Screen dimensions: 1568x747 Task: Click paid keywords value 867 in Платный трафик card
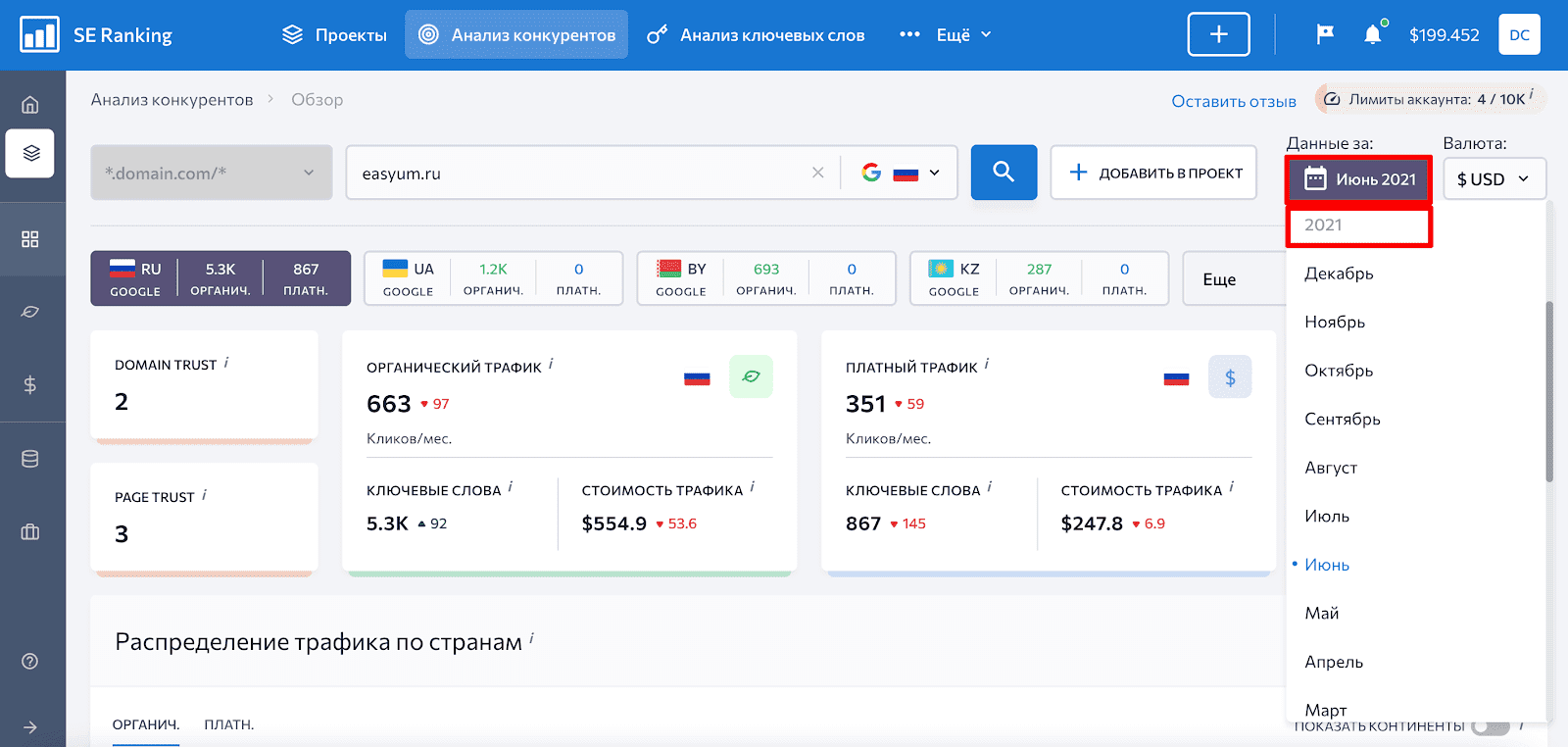(863, 523)
